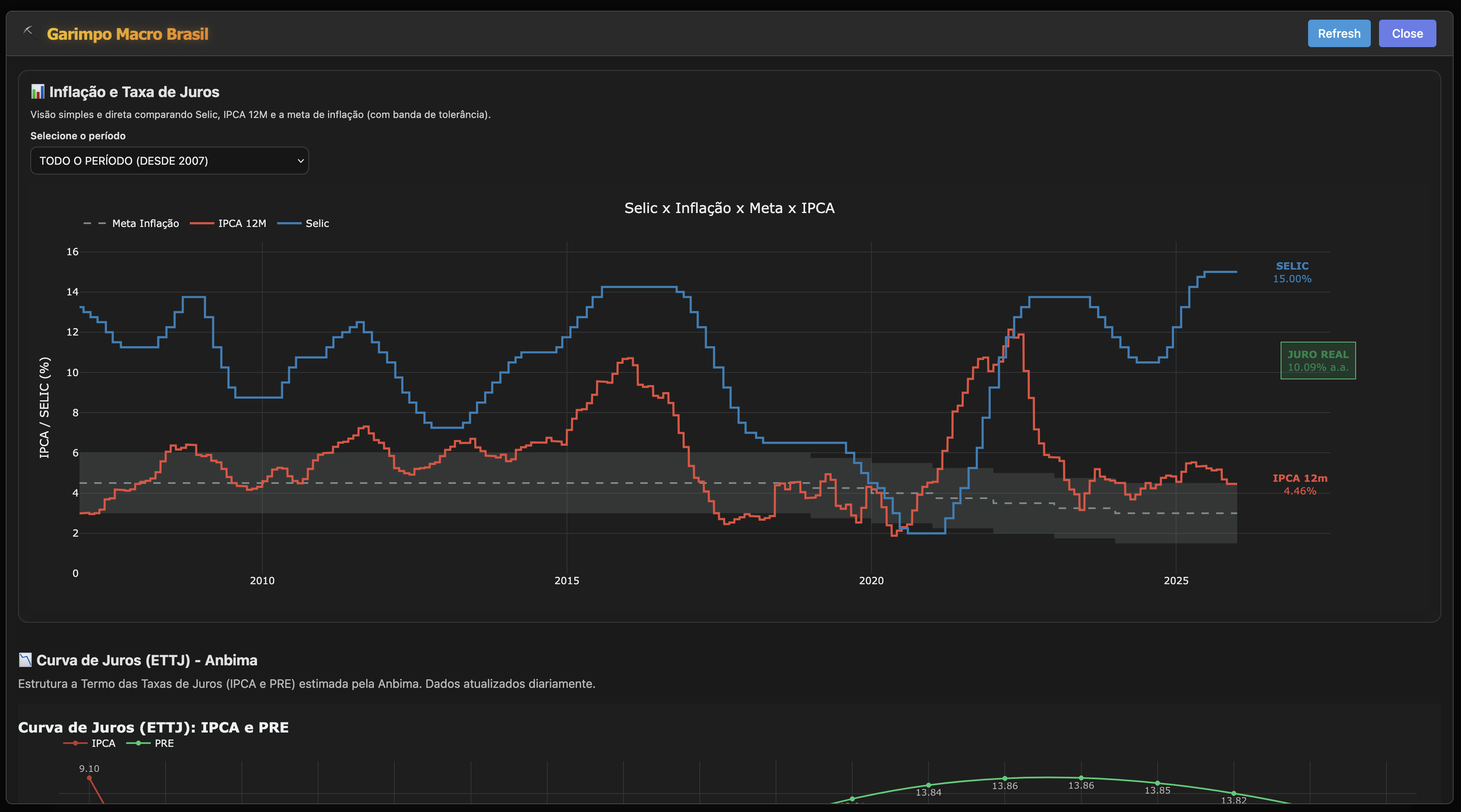Click the 2015 x-axis tick label
The height and width of the screenshot is (812, 1461).
tap(567, 581)
